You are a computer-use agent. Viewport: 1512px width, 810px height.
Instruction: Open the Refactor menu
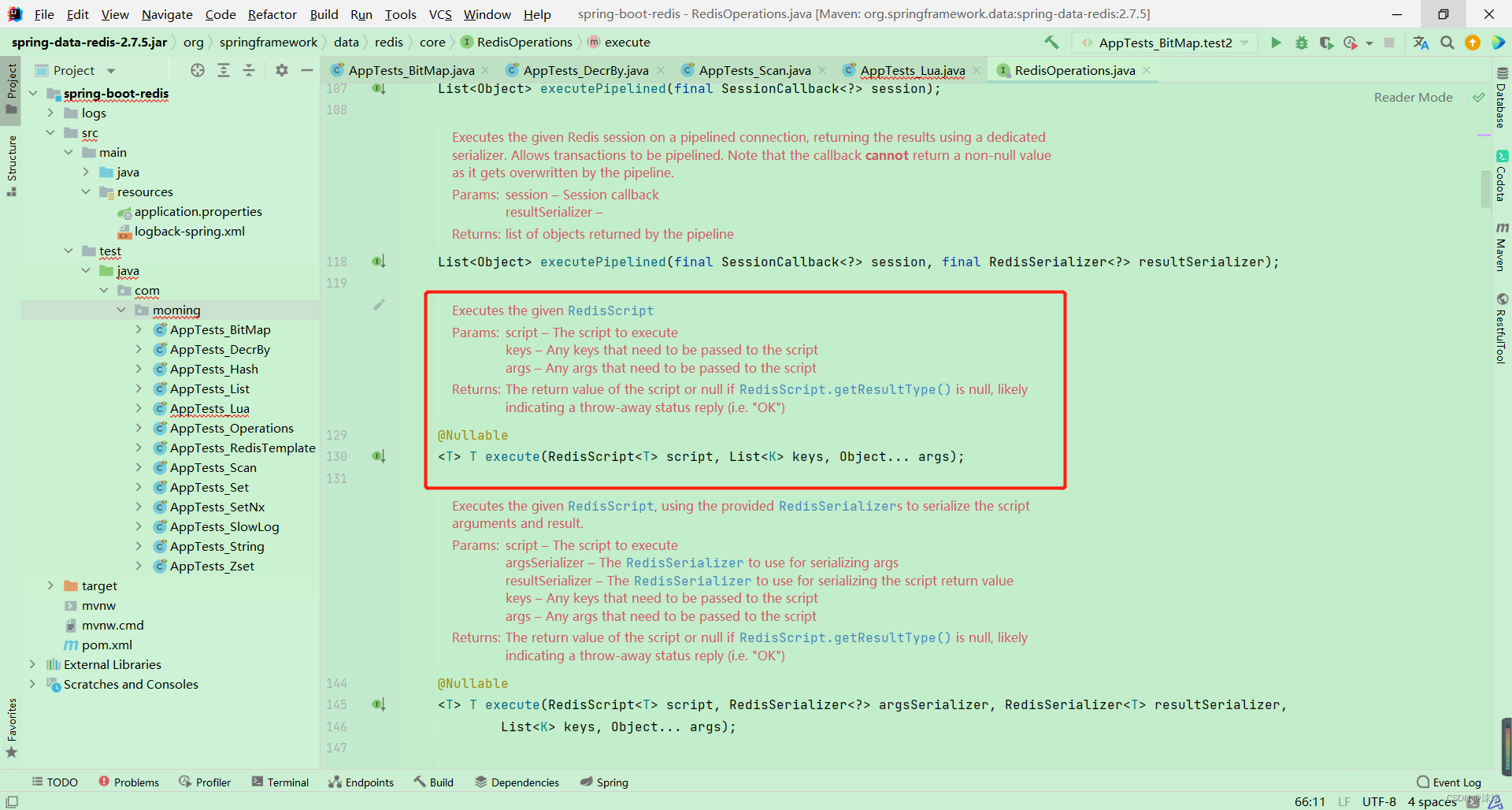[x=272, y=14]
